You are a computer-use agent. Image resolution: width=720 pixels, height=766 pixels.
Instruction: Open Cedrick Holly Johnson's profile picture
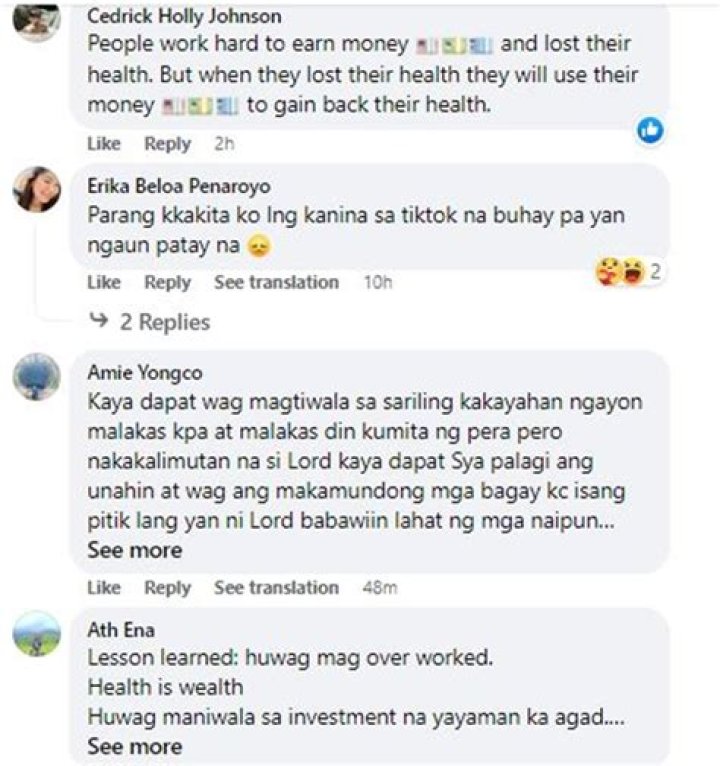click(37, 21)
